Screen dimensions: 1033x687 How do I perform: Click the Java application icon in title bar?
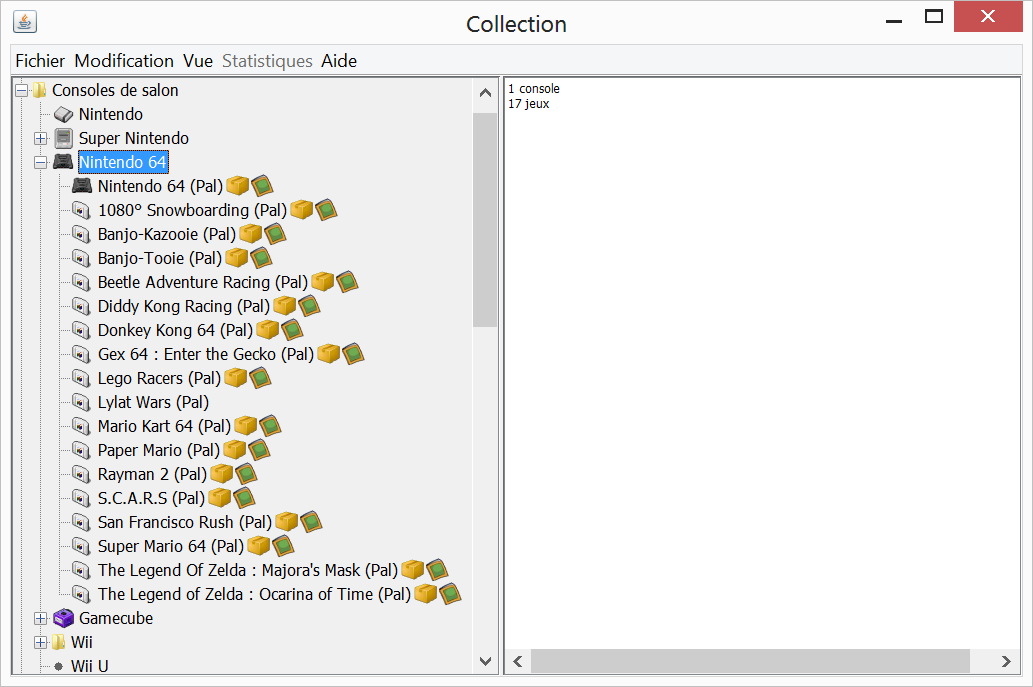[x=24, y=22]
